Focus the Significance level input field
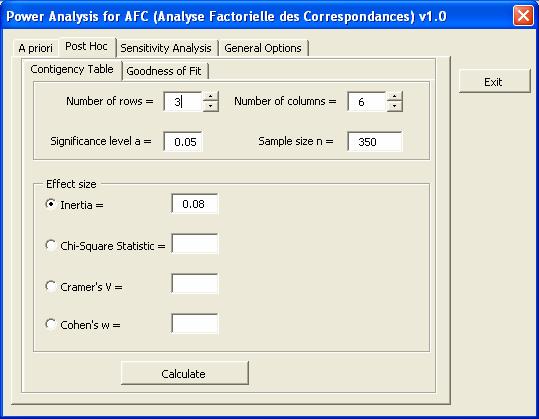Image resolution: width=539 pixels, height=419 pixels. pyautogui.click(x=183, y=141)
